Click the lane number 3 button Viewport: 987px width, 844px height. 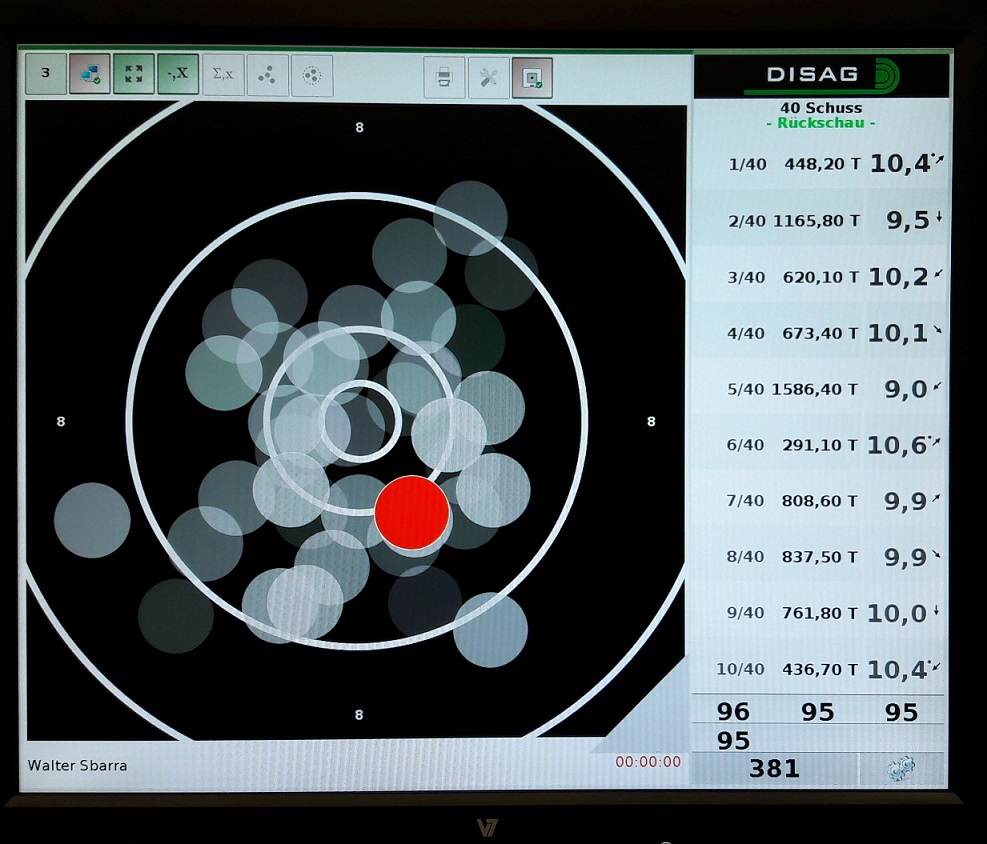click(46, 74)
